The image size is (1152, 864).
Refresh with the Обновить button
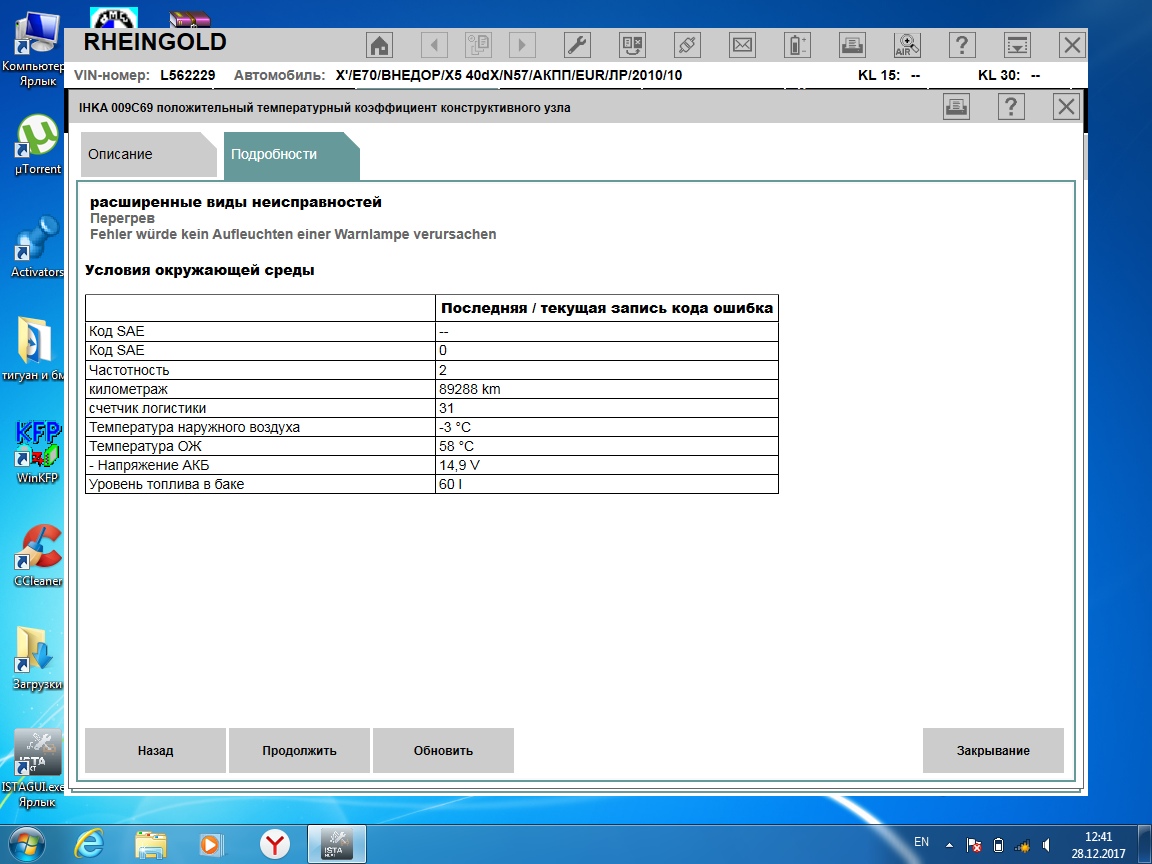[443, 750]
